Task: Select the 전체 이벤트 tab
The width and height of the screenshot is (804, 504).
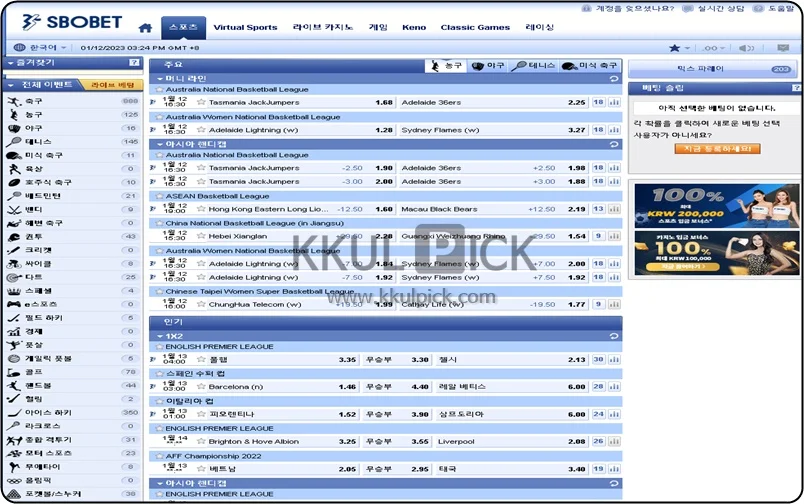Action: coord(43,85)
